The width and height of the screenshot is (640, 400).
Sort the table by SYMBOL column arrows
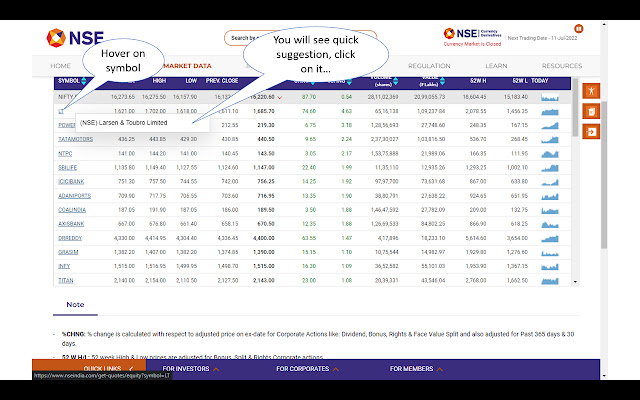[84, 81]
